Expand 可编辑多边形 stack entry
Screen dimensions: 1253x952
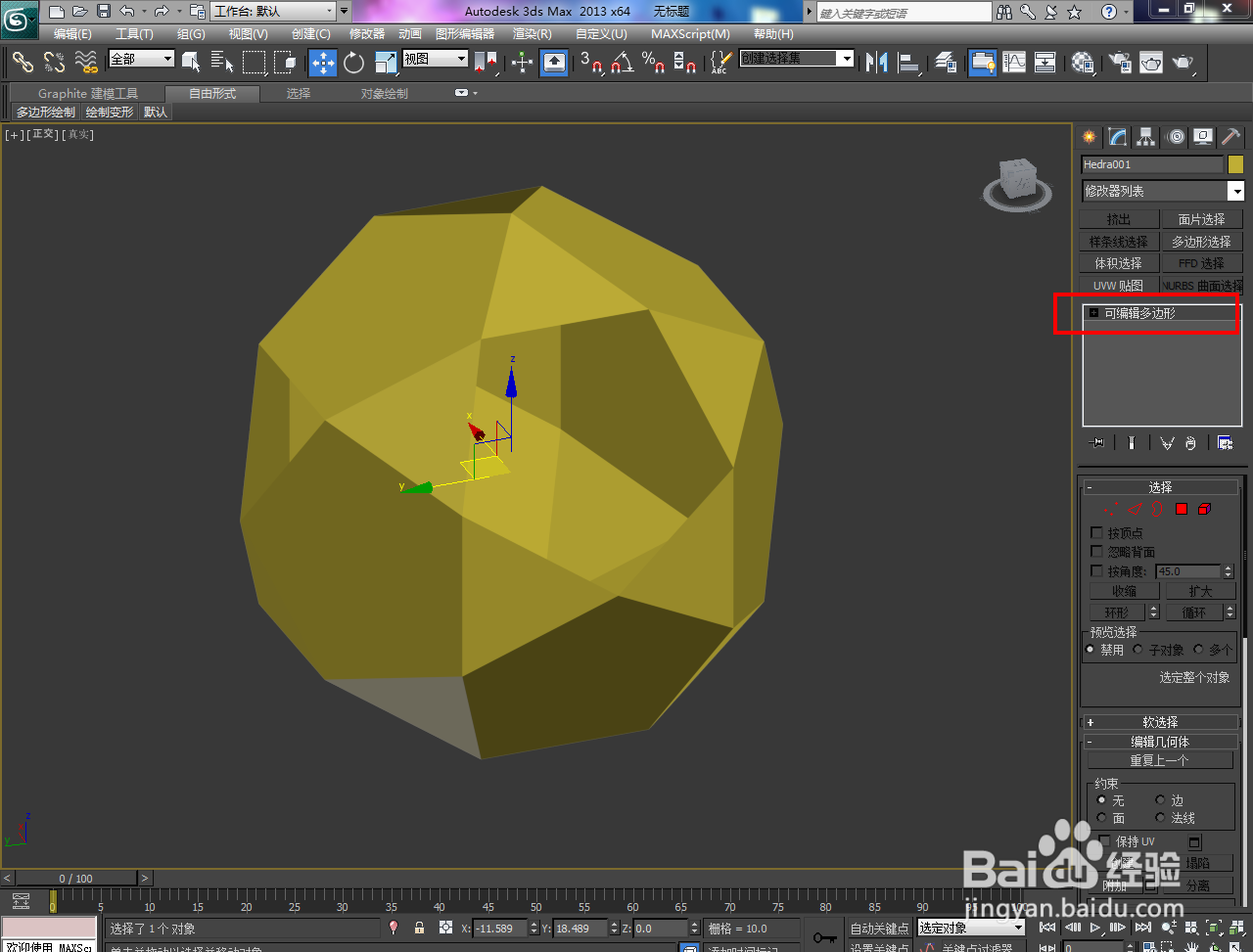point(1093,313)
